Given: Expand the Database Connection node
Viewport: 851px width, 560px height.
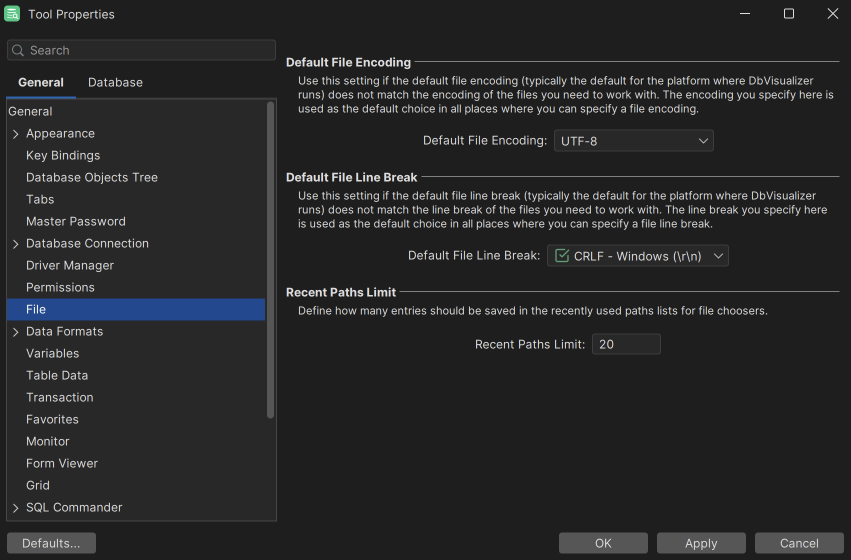Looking at the screenshot, I should 15,244.
